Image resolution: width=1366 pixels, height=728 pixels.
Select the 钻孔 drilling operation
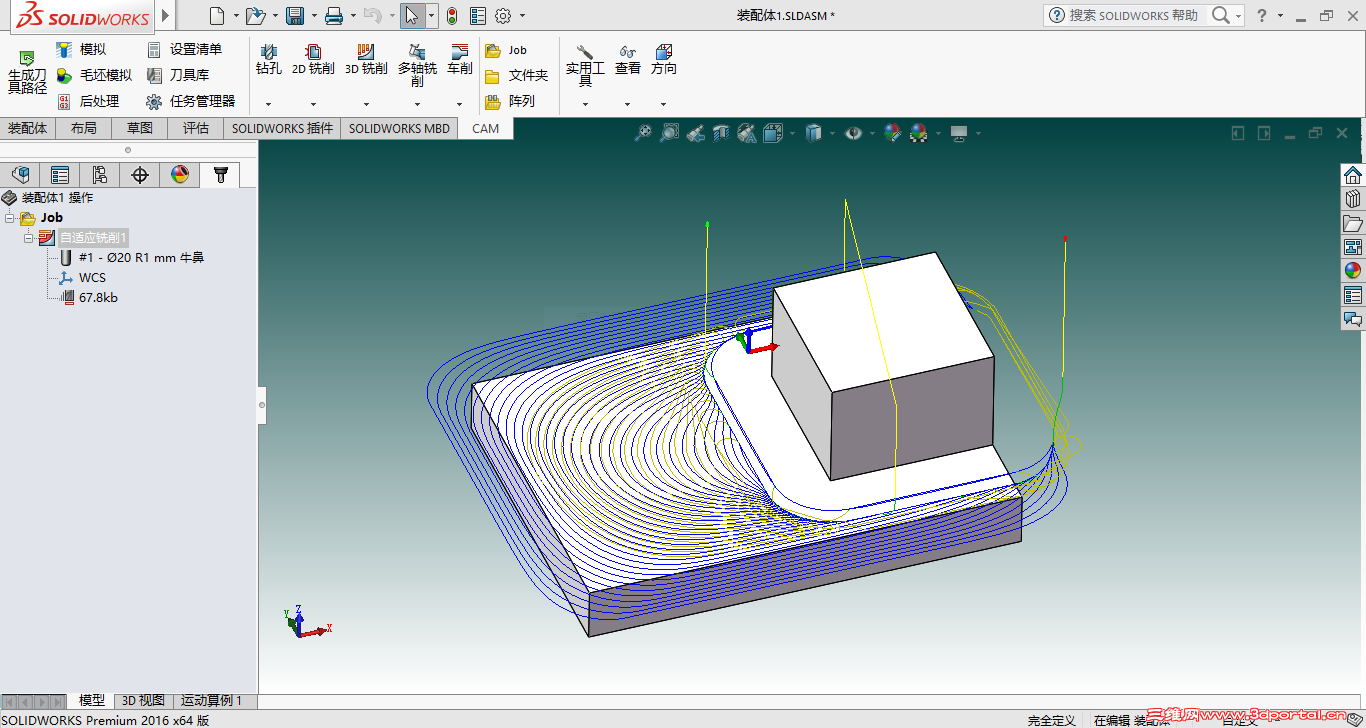[x=268, y=60]
